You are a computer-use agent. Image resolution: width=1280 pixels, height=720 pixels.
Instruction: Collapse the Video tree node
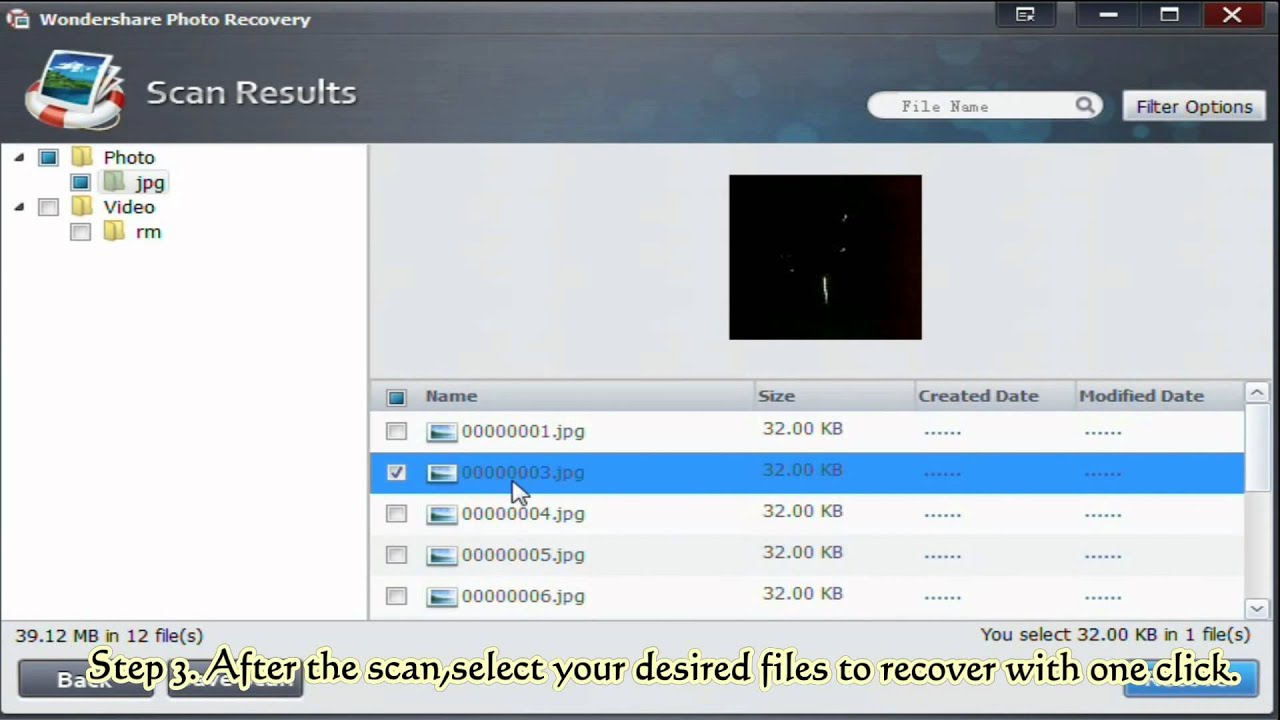tap(19, 207)
